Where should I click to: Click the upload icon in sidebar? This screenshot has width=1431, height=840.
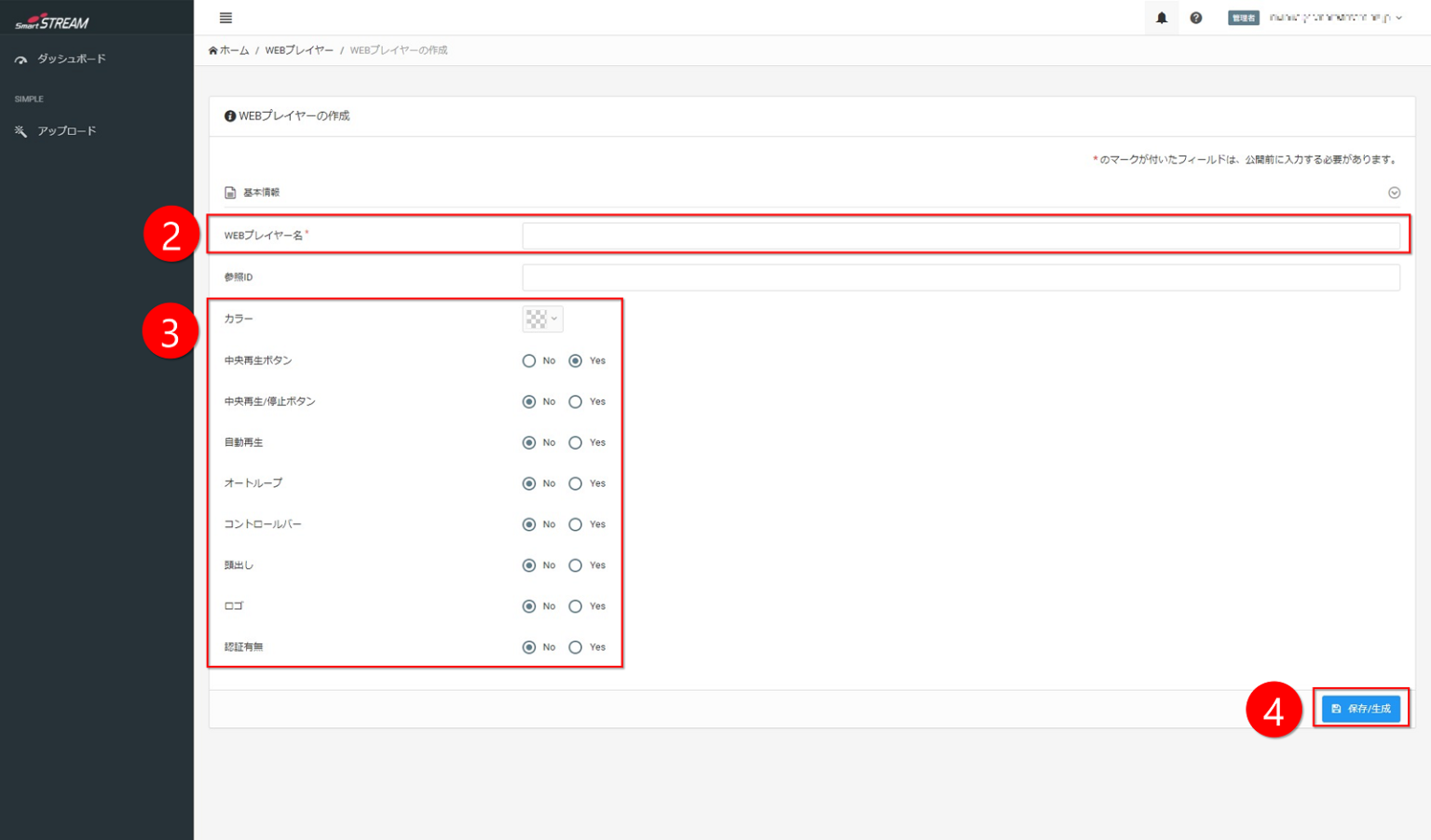pos(20,131)
